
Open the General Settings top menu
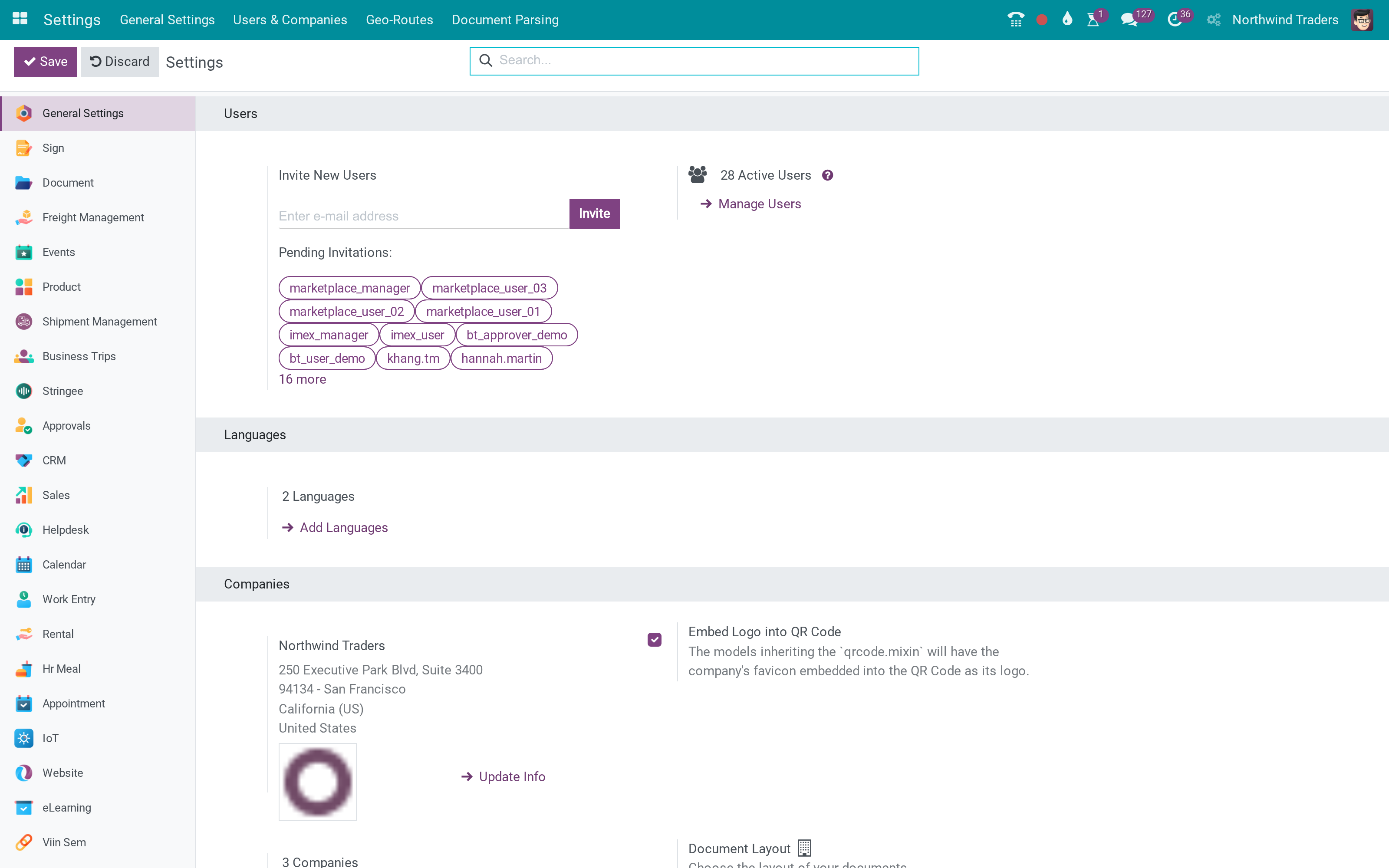point(167,20)
